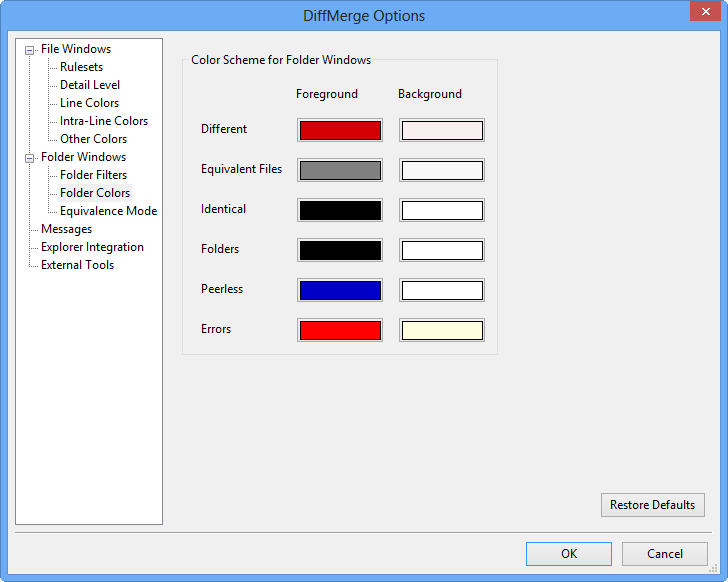
Task: Click the Background column header text
Action: click(x=430, y=94)
